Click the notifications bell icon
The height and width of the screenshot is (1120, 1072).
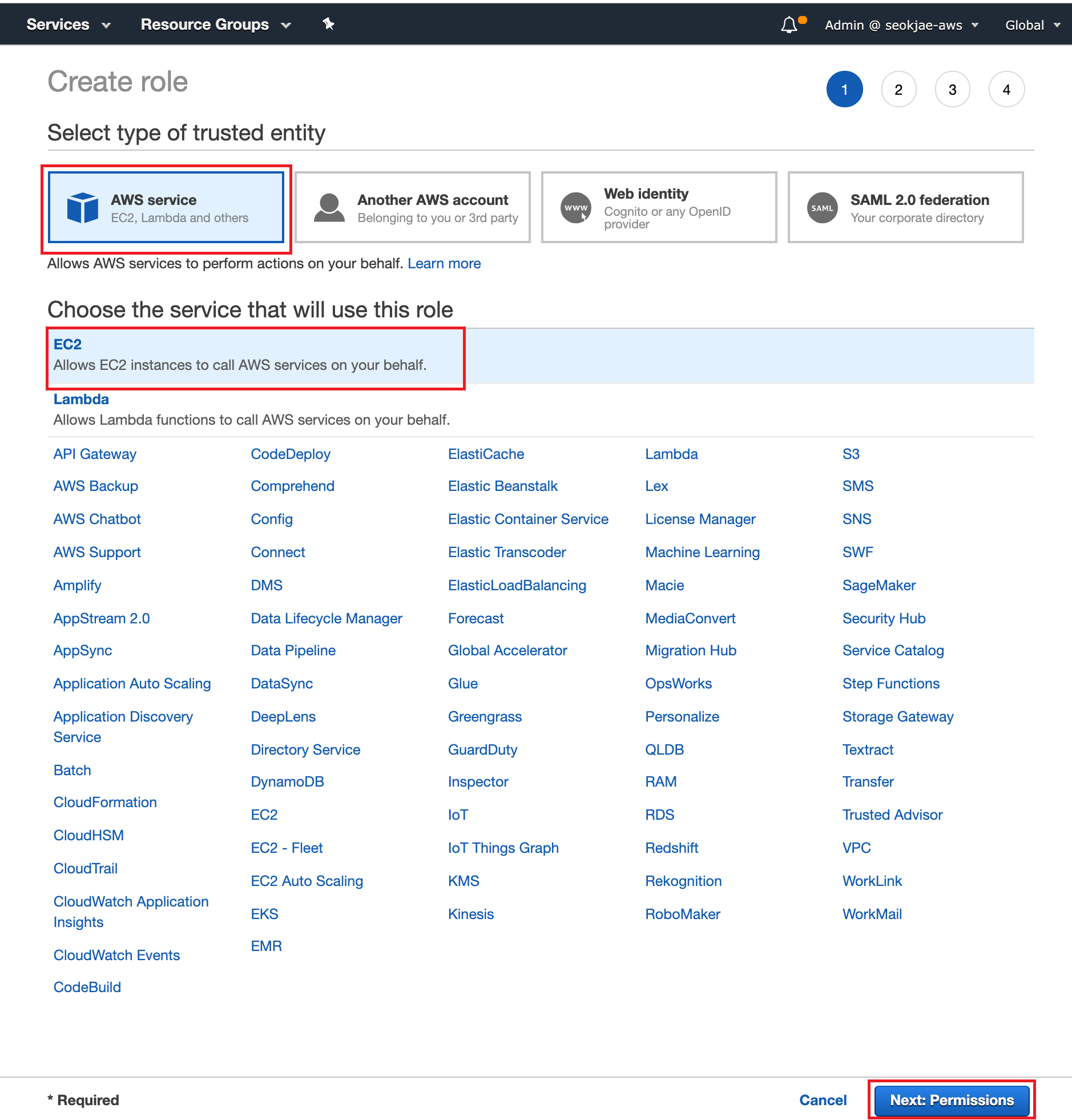(789, 25)
